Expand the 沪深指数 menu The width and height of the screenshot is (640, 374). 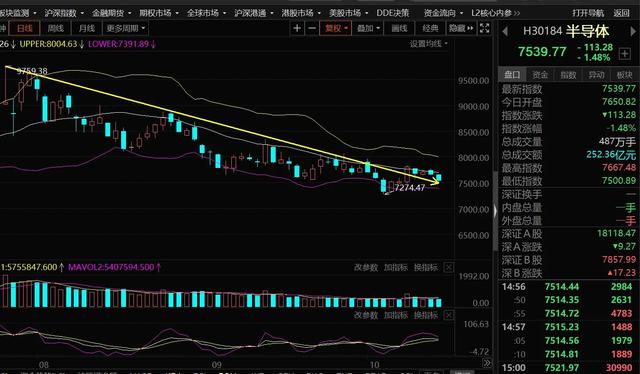click(x=64, y=13)
